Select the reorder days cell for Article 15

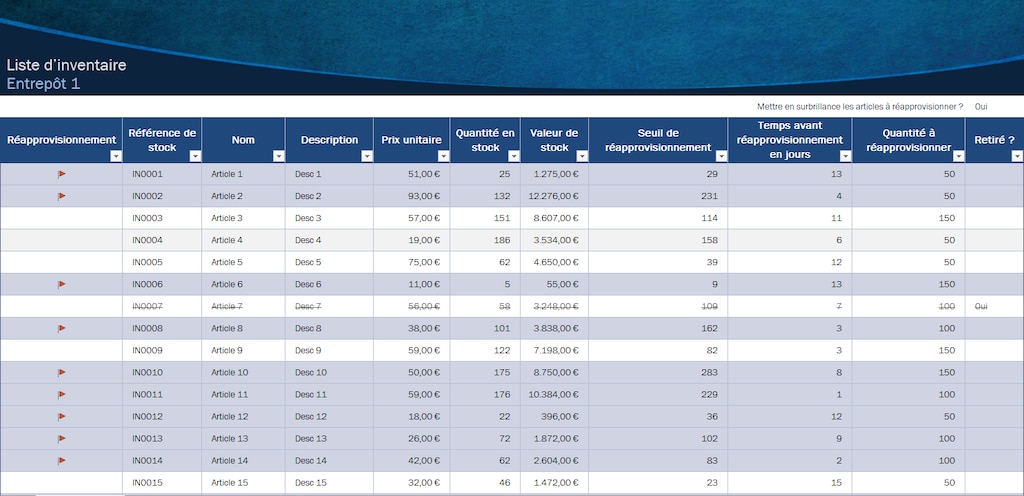click(790, 483)
